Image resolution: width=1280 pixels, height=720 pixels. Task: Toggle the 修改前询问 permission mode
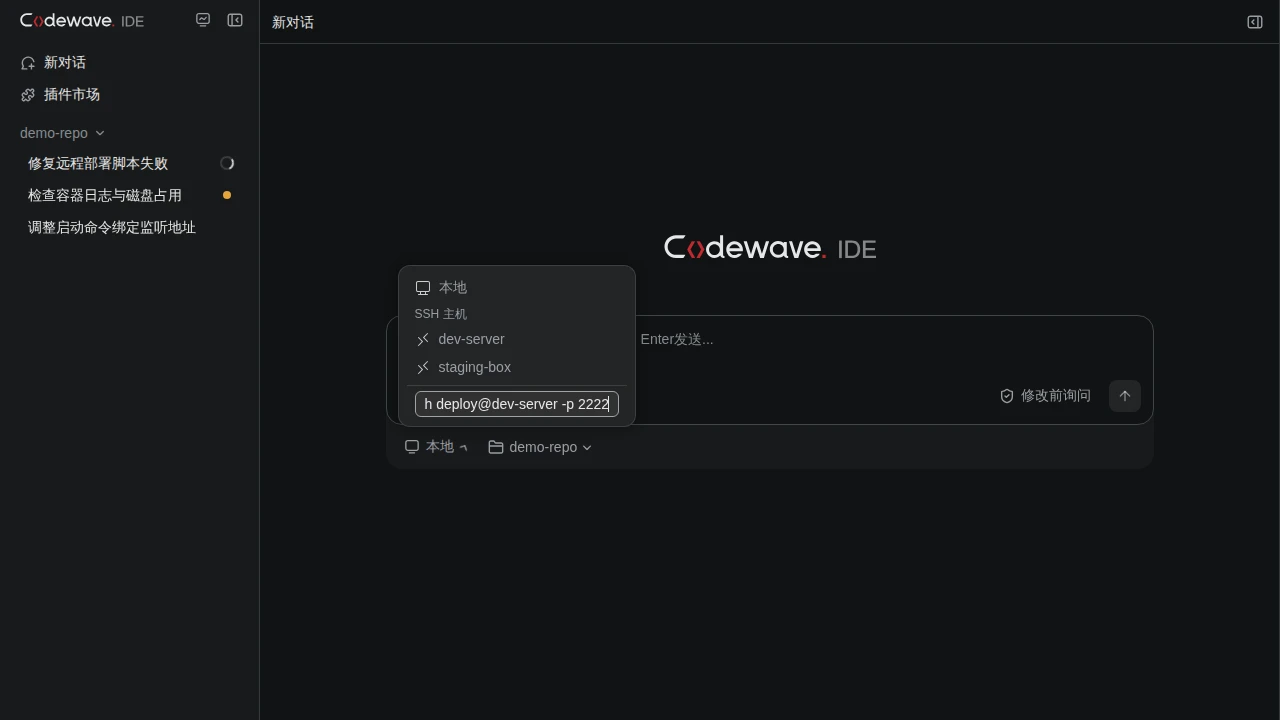coord(1046,396)
